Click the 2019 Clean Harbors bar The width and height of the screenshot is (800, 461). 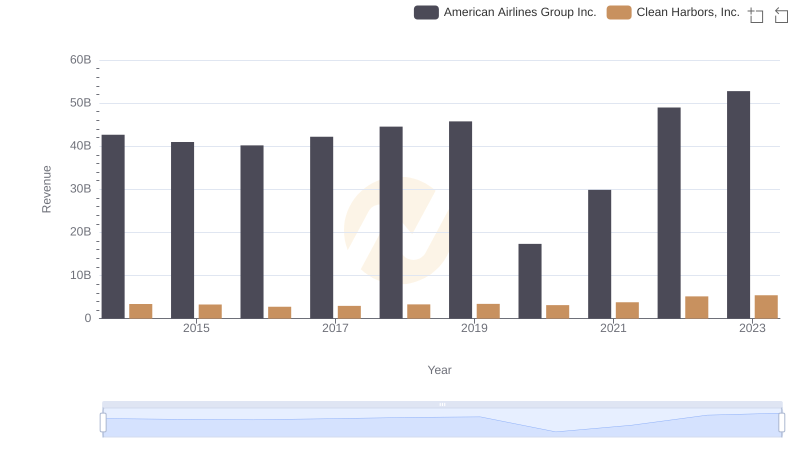488,311
